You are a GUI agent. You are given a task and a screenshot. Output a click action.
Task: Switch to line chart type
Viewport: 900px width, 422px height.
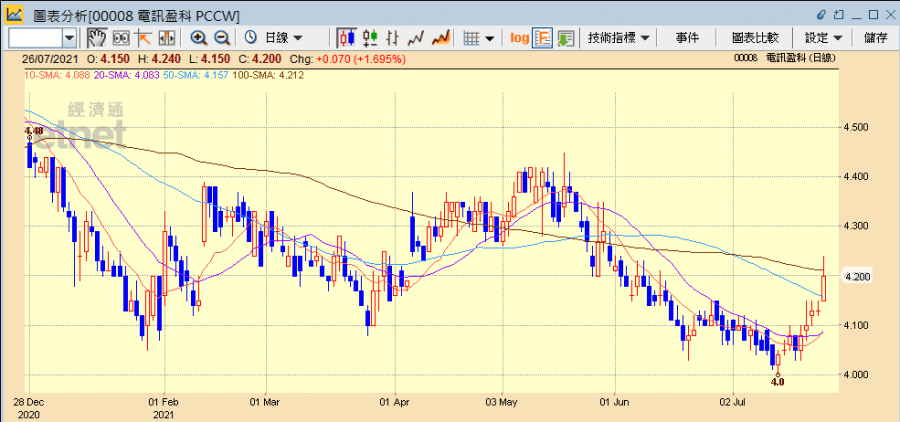tap(416, 37)
